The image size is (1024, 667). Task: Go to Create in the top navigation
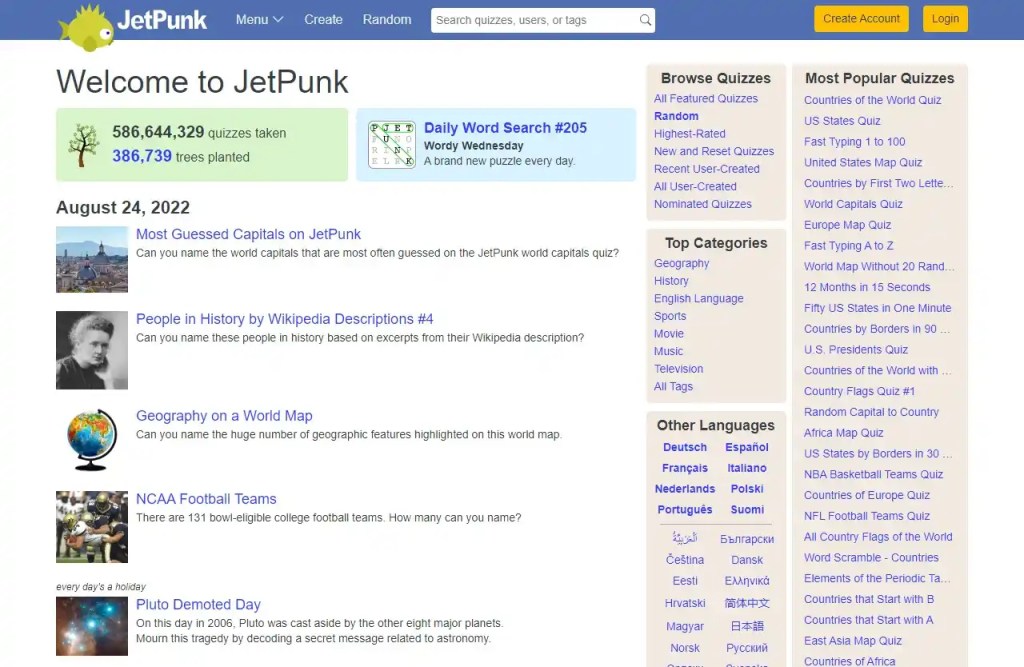pos(323,20)
